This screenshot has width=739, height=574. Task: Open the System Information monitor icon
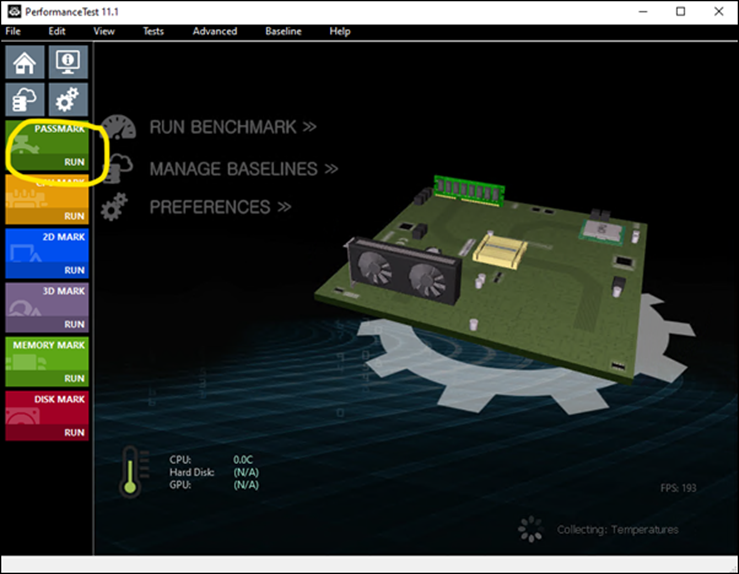tap(68, 62)
